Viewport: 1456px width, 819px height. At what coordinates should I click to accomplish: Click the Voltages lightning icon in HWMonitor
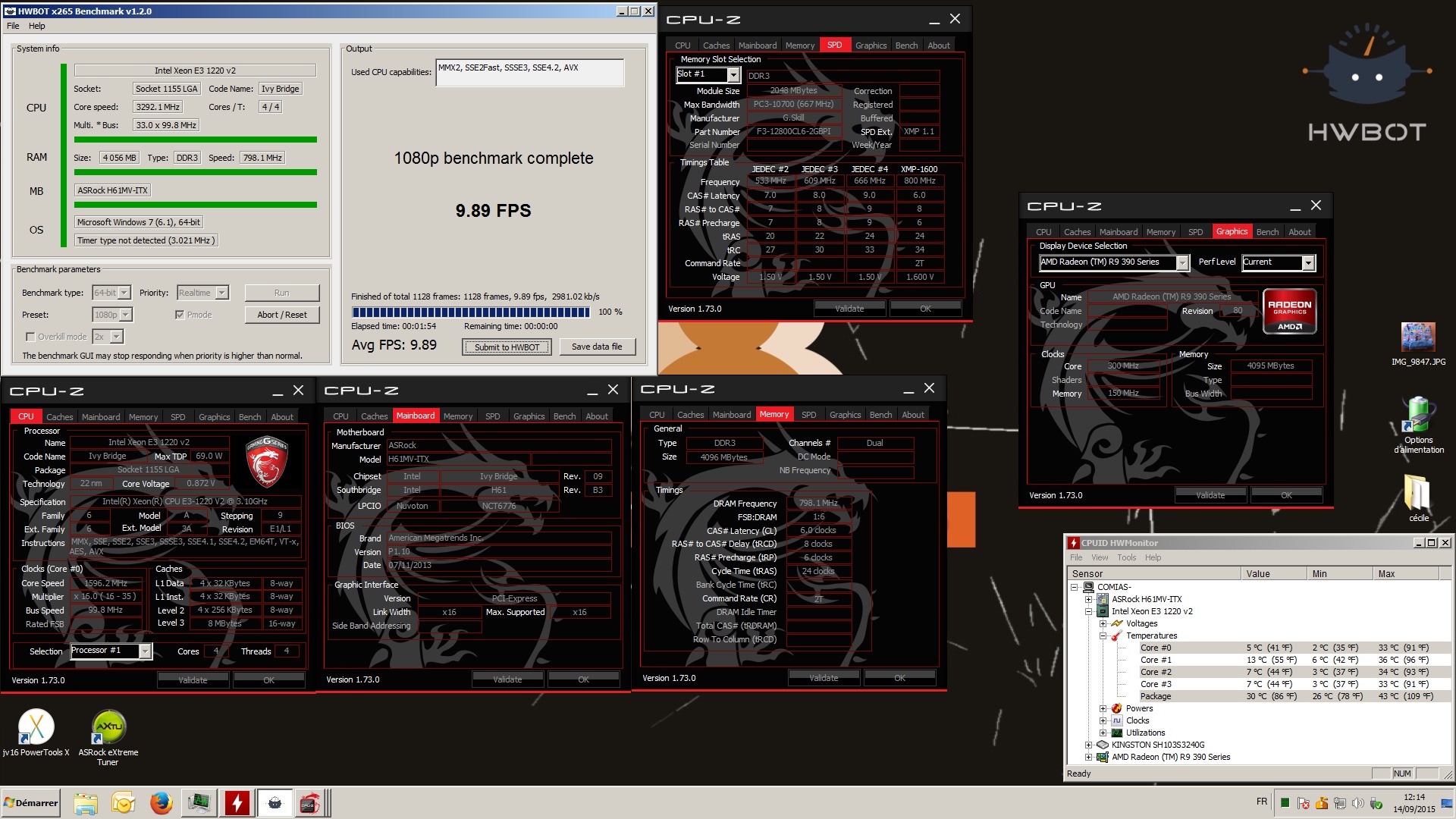coord(1116,623)
